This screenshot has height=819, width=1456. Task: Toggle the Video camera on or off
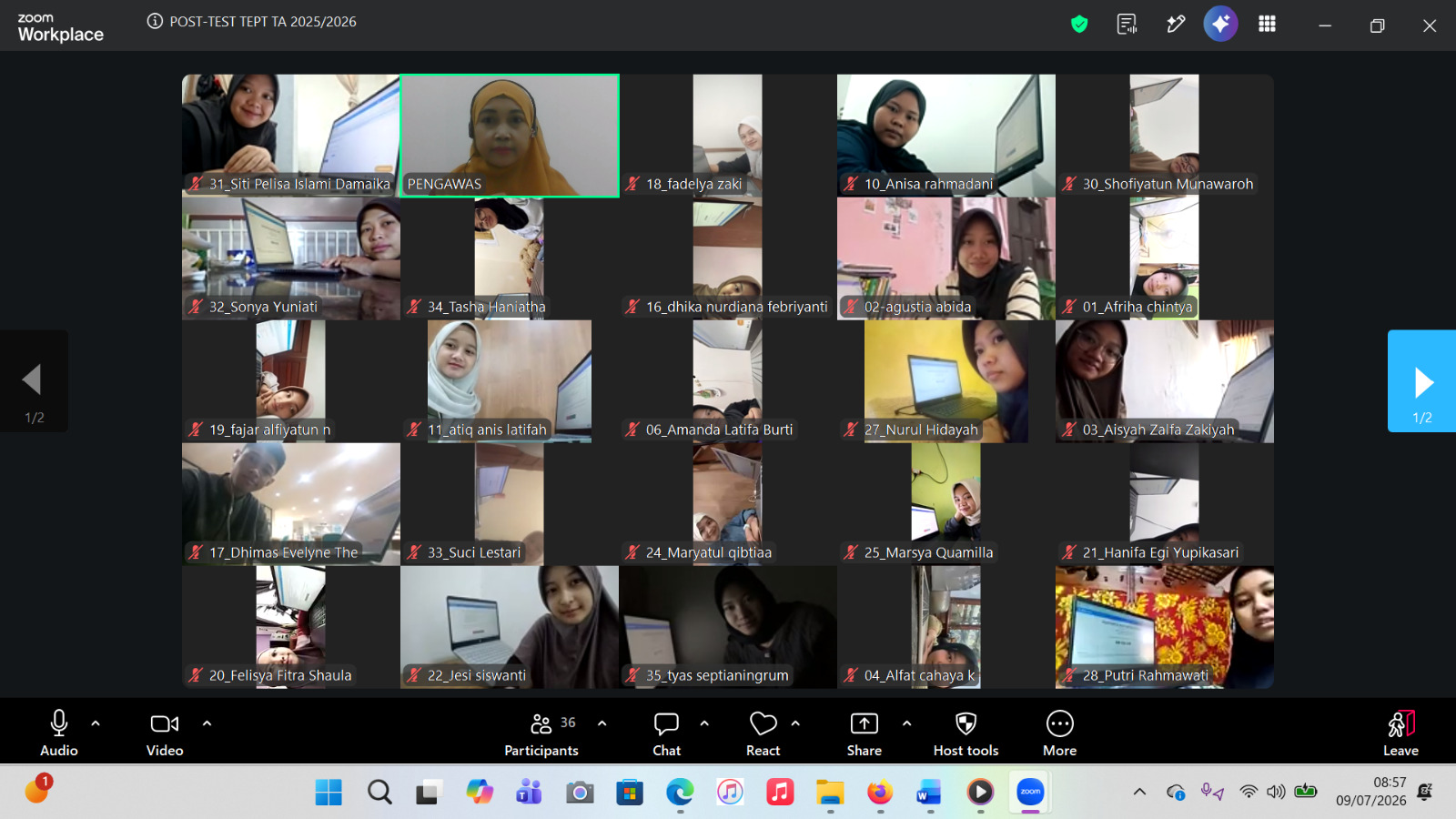click(165, 733)
